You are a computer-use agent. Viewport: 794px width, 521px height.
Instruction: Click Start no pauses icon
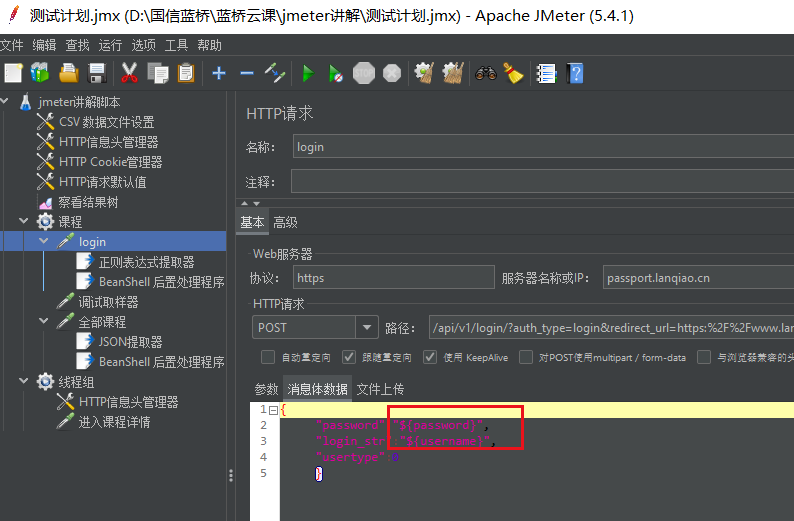click(x=335, y=73)
